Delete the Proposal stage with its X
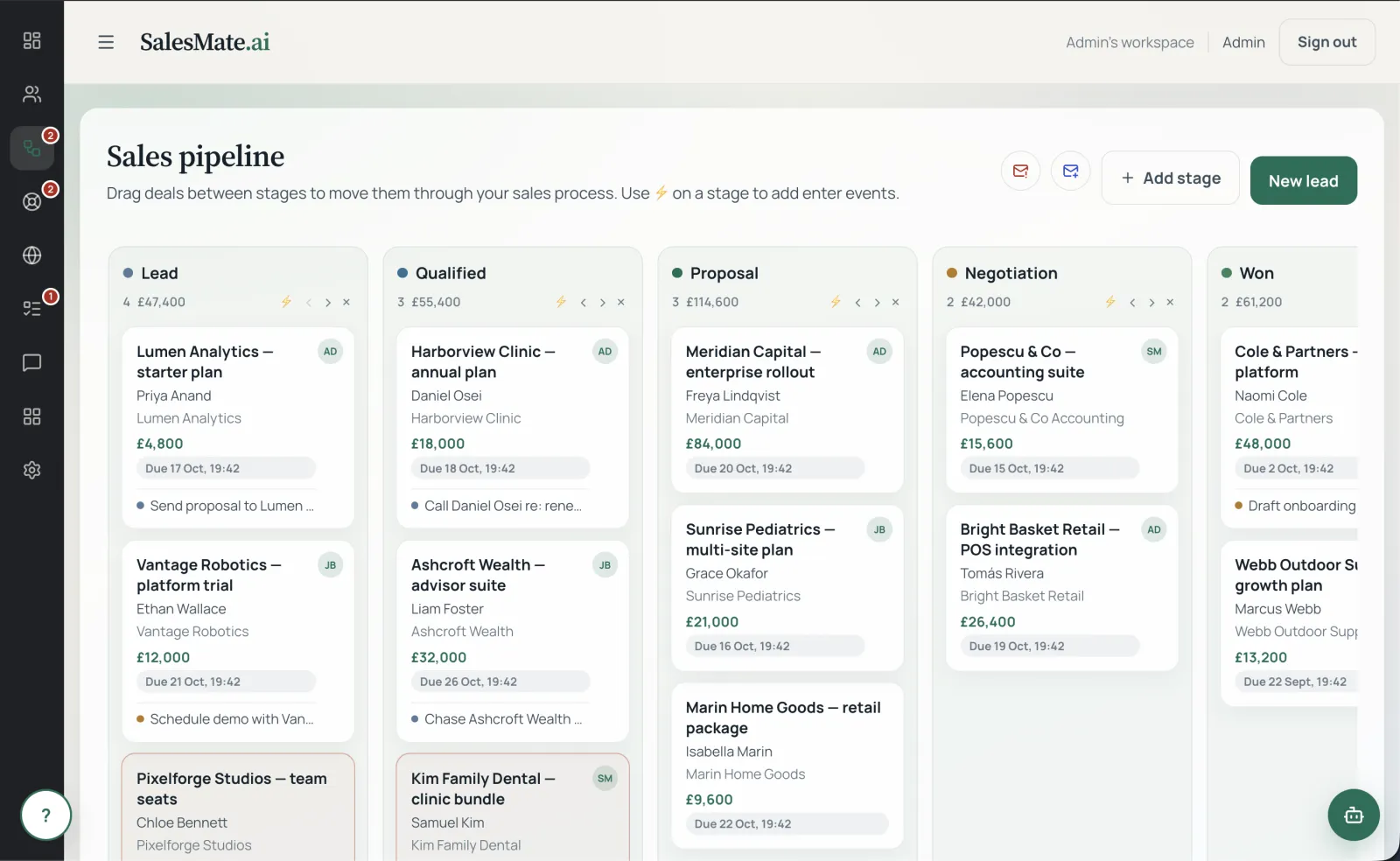The image size is (1400, 861). (896, 303)
